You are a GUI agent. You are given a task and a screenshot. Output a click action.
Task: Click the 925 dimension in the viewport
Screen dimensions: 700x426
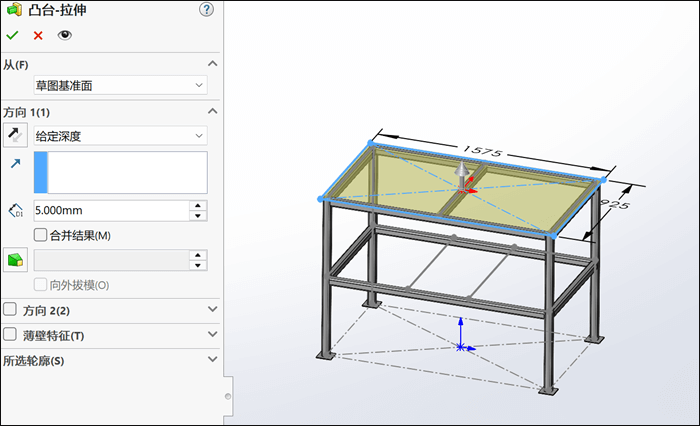pyautogui.click(x=615, y=204)
